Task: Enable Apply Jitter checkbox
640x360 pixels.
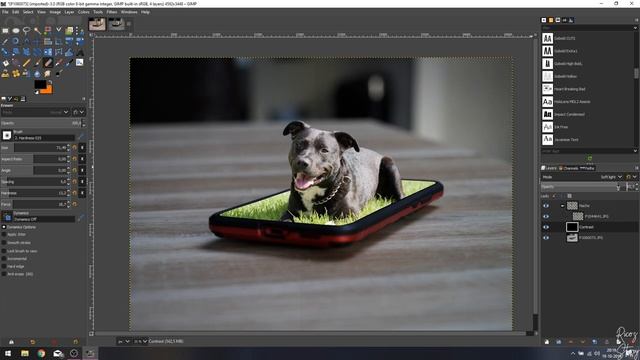Action: point(4,235)
